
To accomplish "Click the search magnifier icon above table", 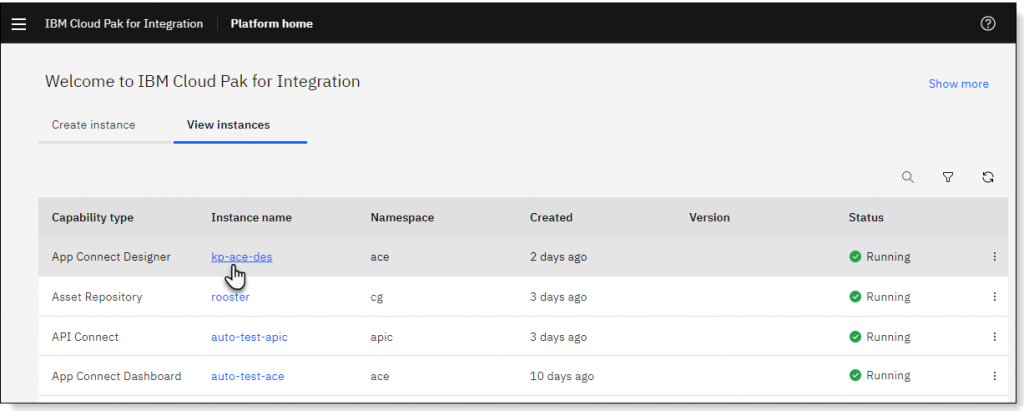I will pos(908,177).
